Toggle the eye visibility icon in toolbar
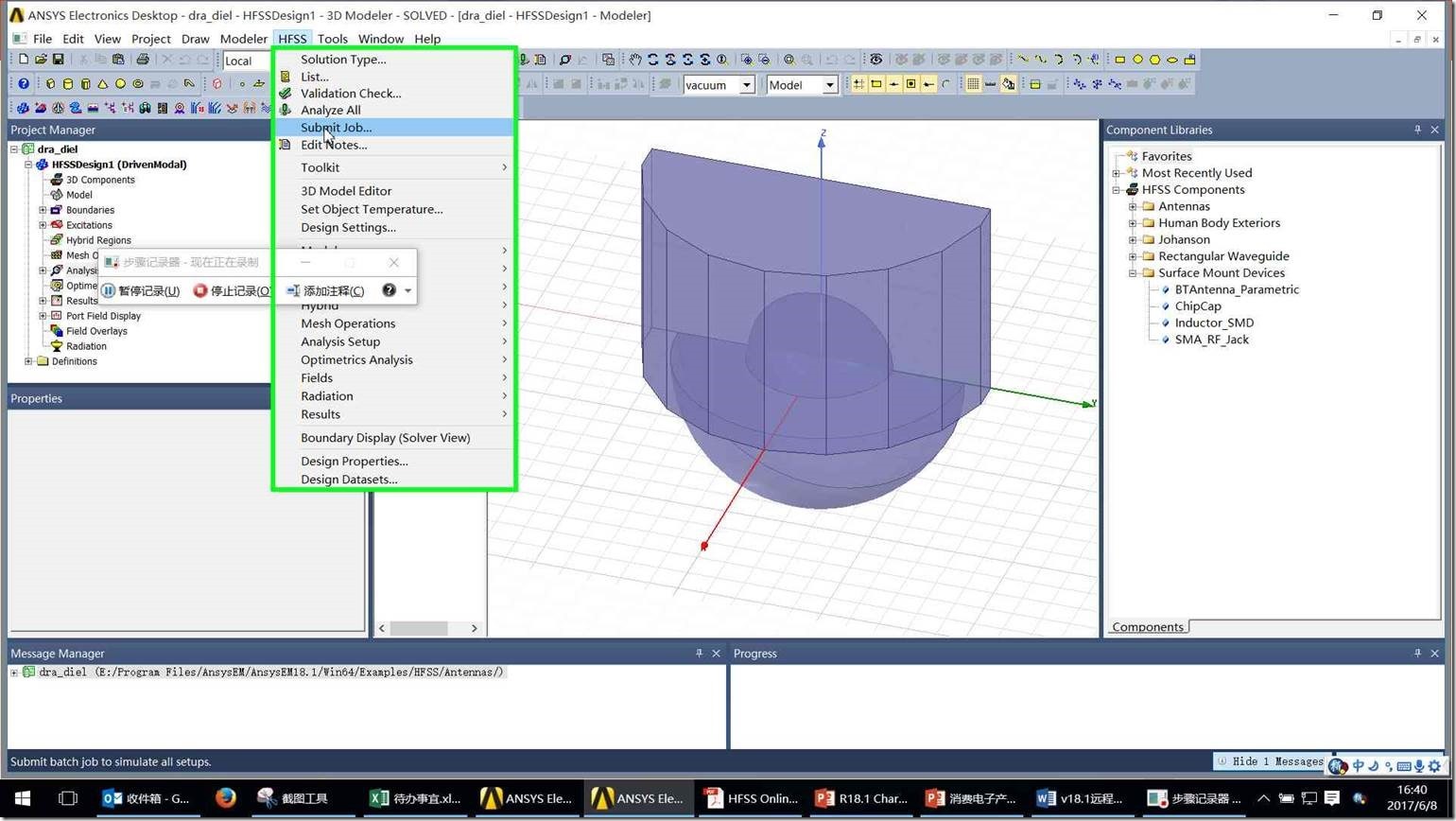 point(875,60)
